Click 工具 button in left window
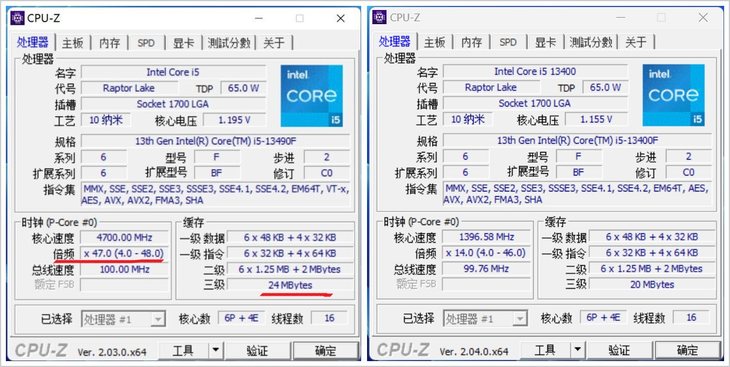This screenshot has height=367, width=730. [183, 351]
